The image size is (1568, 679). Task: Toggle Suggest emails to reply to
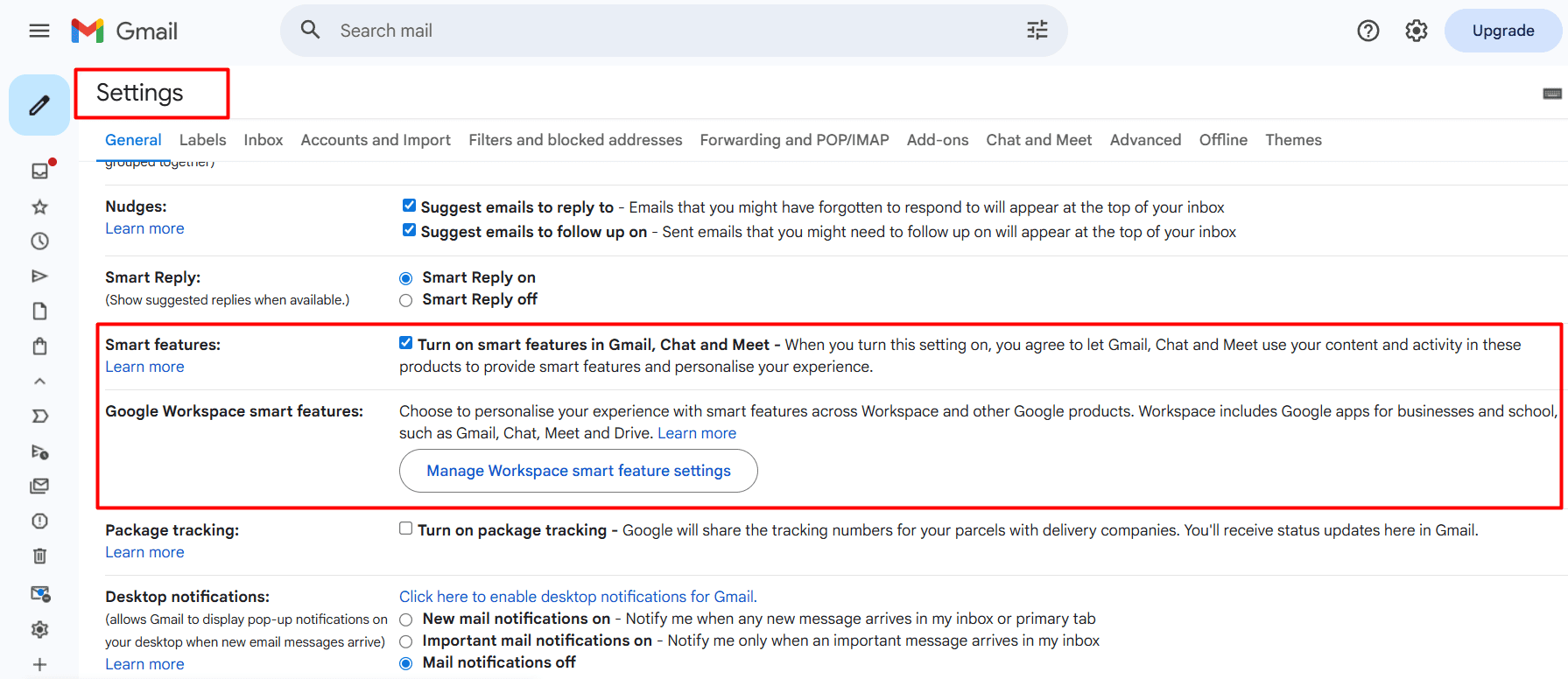[409, 206]
